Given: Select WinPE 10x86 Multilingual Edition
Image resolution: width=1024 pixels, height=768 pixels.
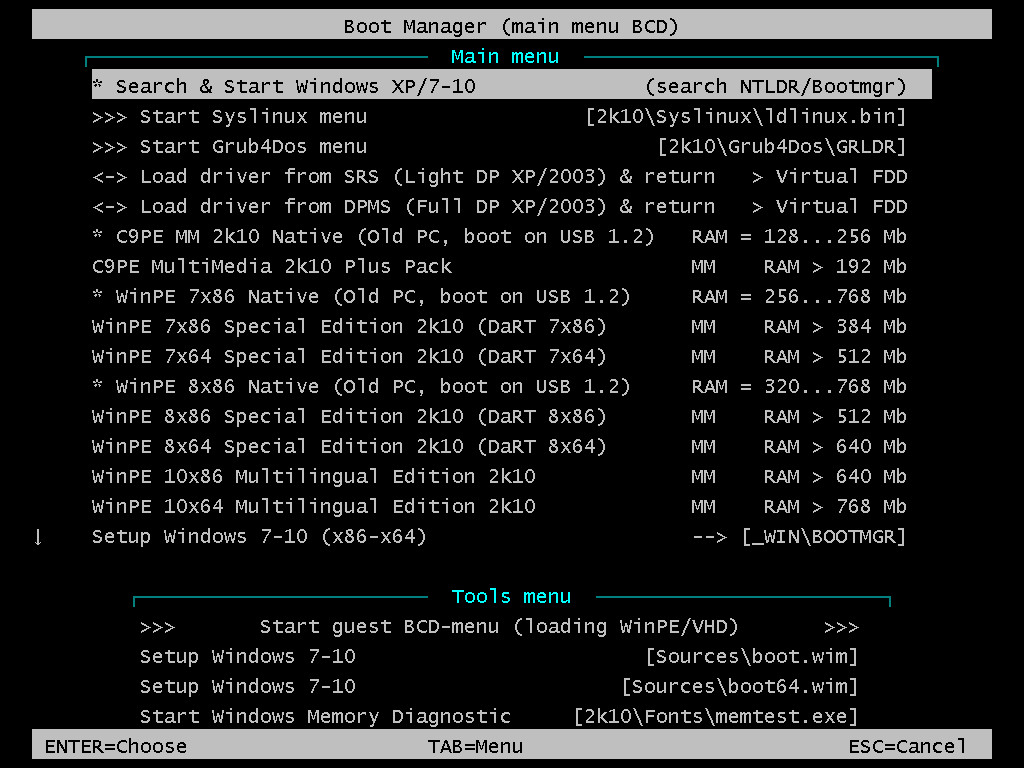Looking at the screenshot, I should point(498,476).
